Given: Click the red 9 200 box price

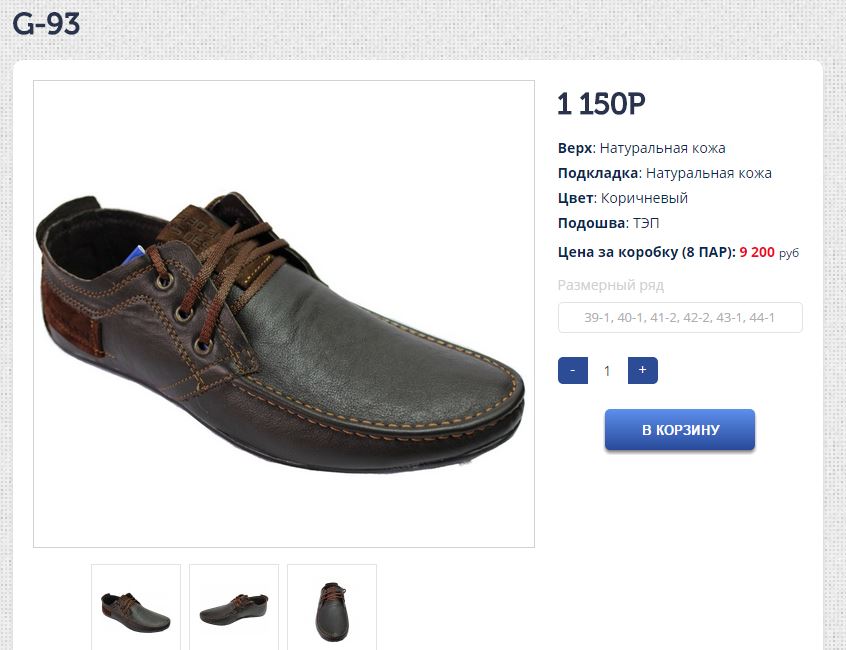Looking at the screenshot, I should 757,252.
